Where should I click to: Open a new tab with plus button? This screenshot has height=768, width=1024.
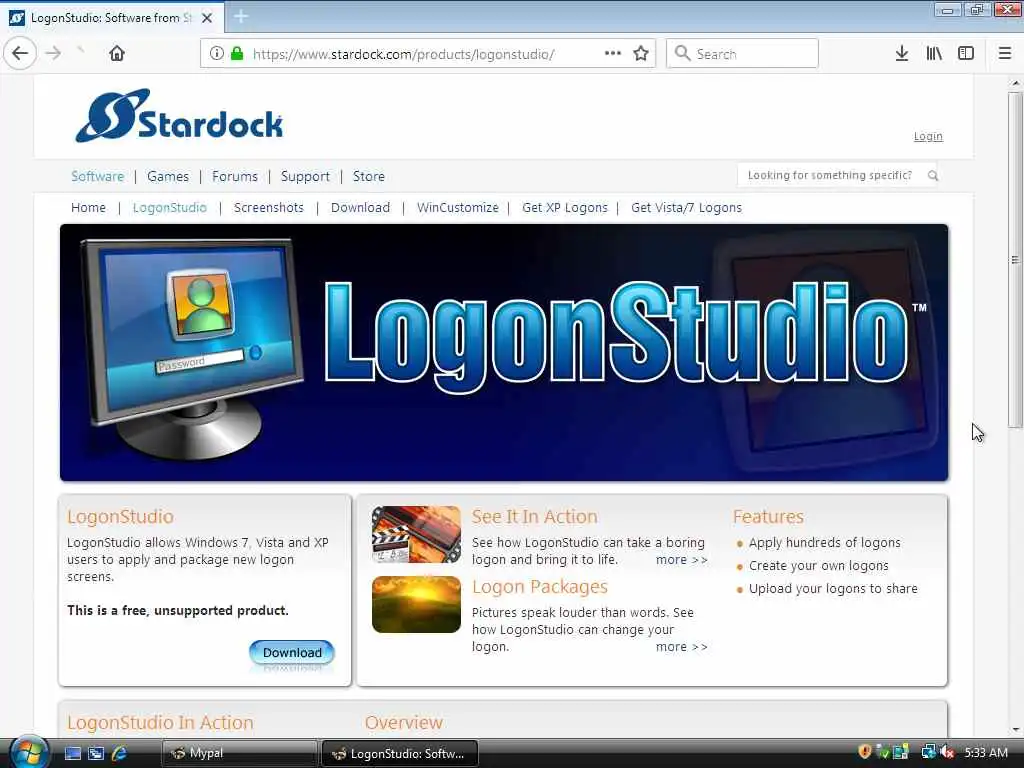tap(241, 17)
